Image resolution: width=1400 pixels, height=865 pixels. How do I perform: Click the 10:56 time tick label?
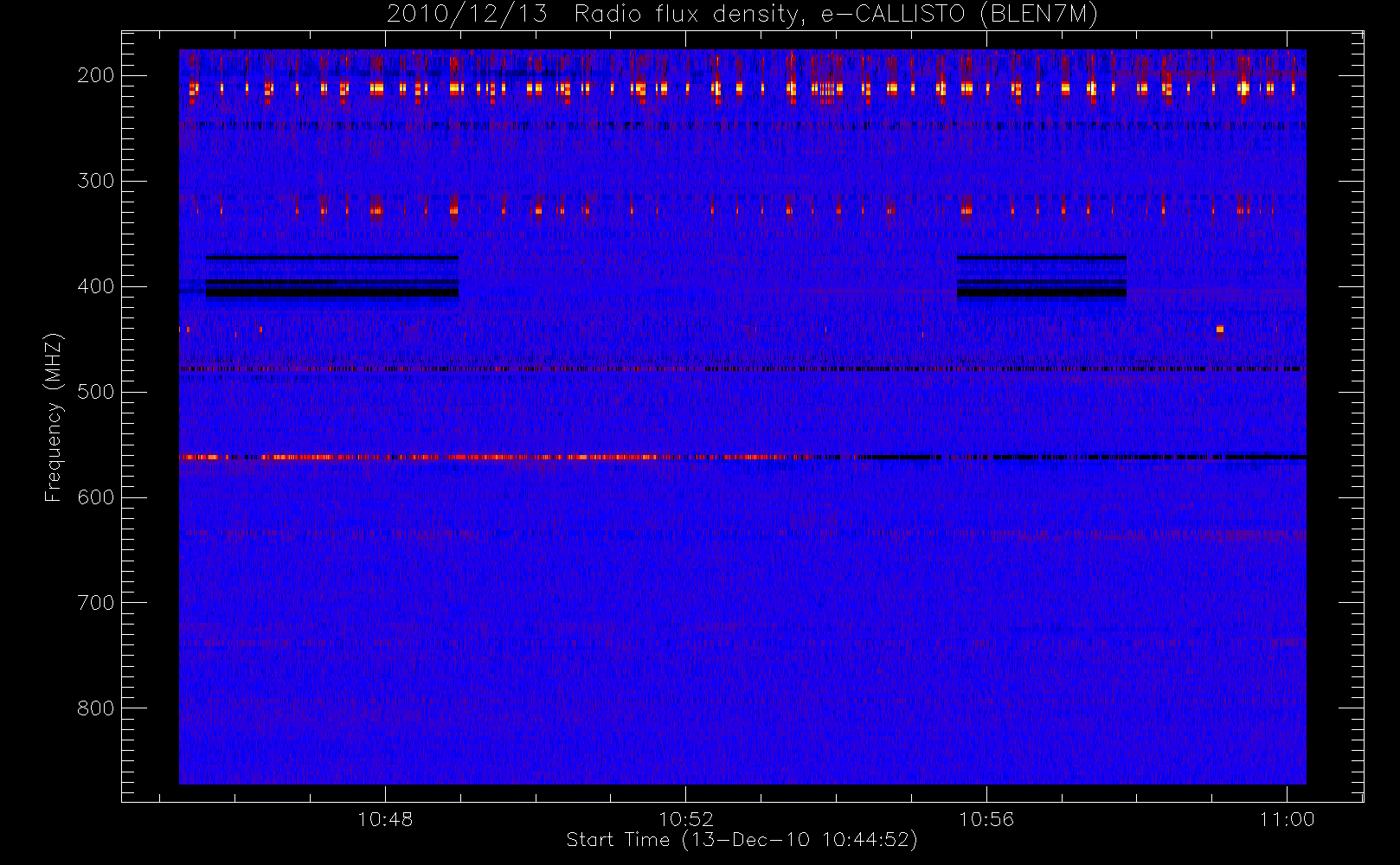[986, 819]
